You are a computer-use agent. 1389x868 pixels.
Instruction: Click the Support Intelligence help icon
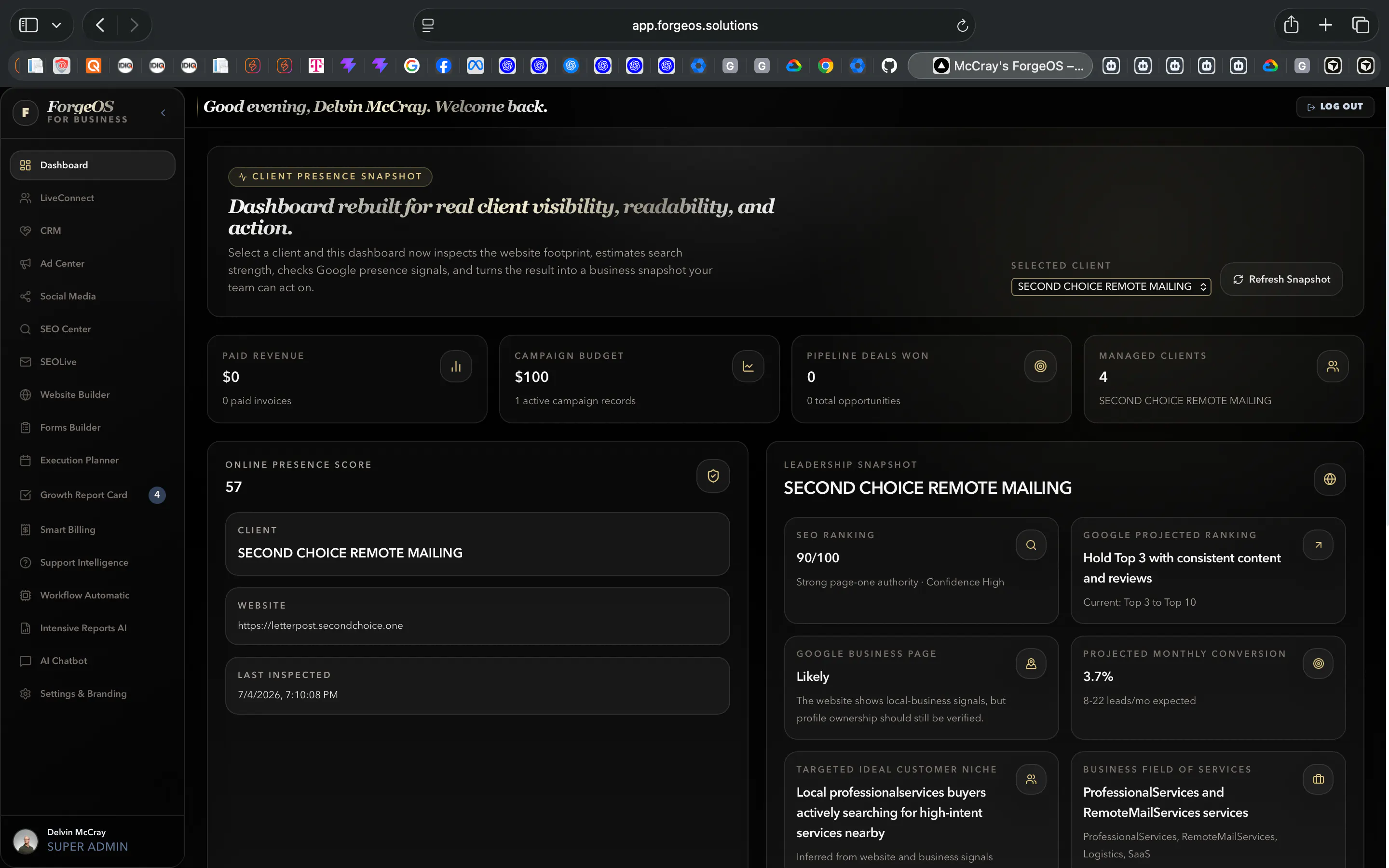(25, 563)
